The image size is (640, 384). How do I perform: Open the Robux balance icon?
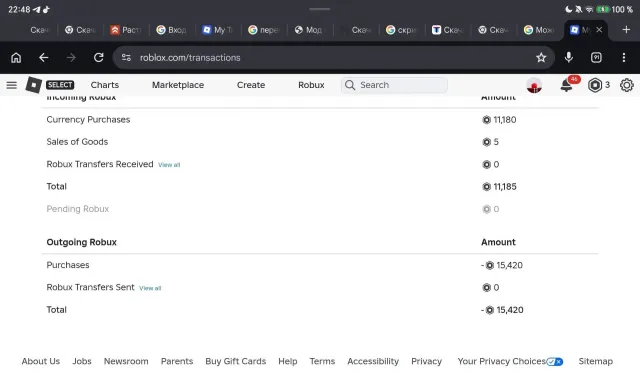[595, 85]
